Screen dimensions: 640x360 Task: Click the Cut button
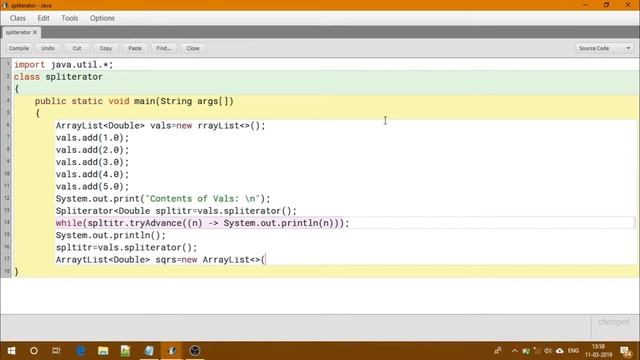(77, 48)
